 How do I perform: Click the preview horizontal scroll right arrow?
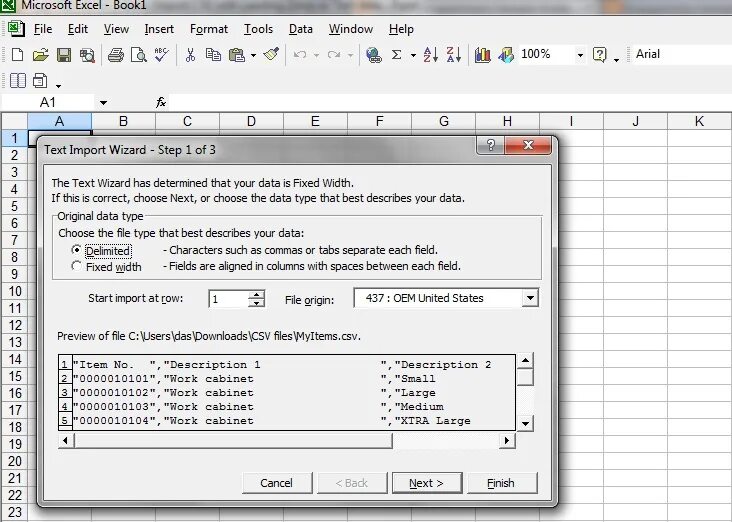[x=507, y=440]
